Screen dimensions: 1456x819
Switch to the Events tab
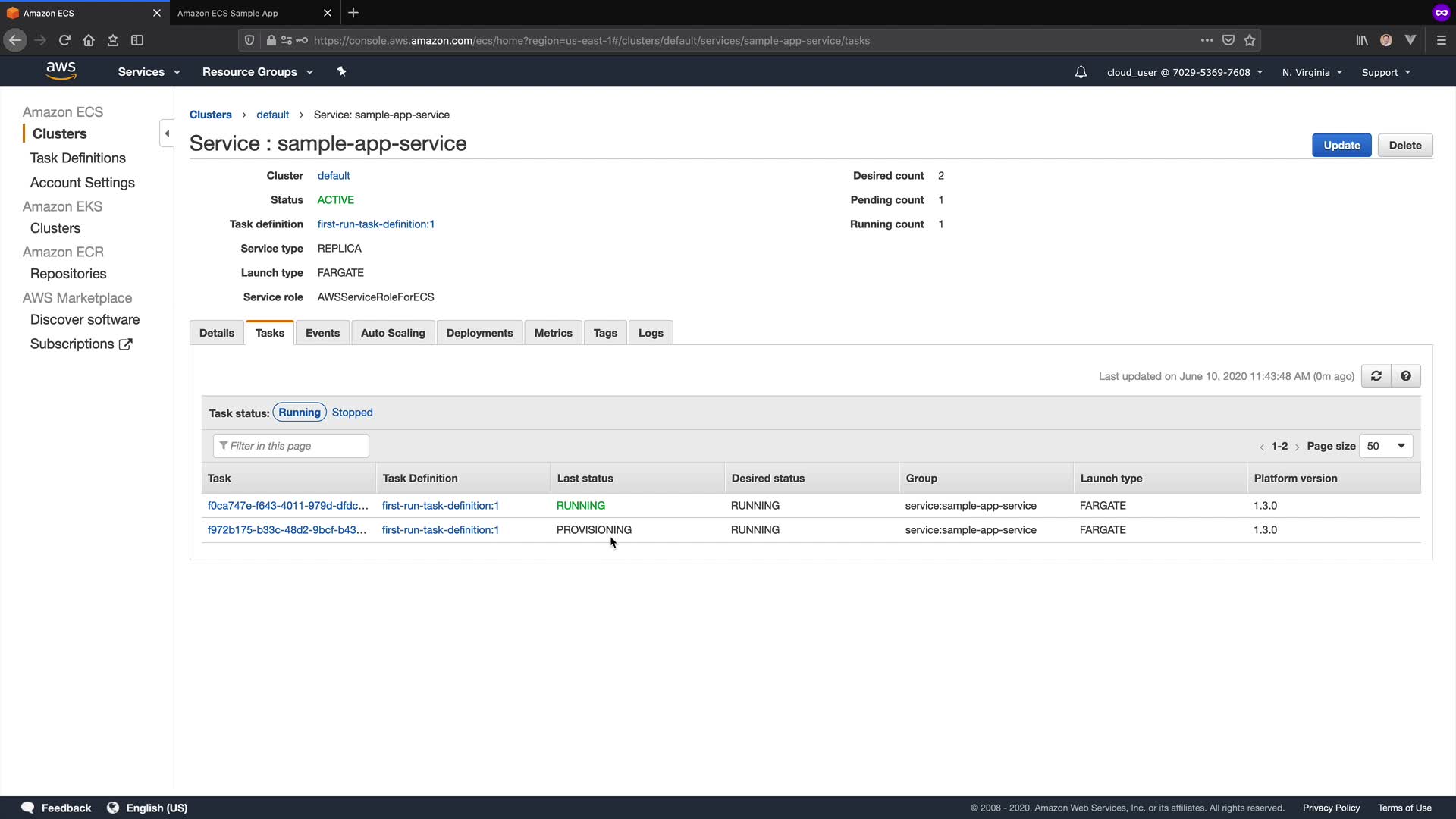point(322,333)
